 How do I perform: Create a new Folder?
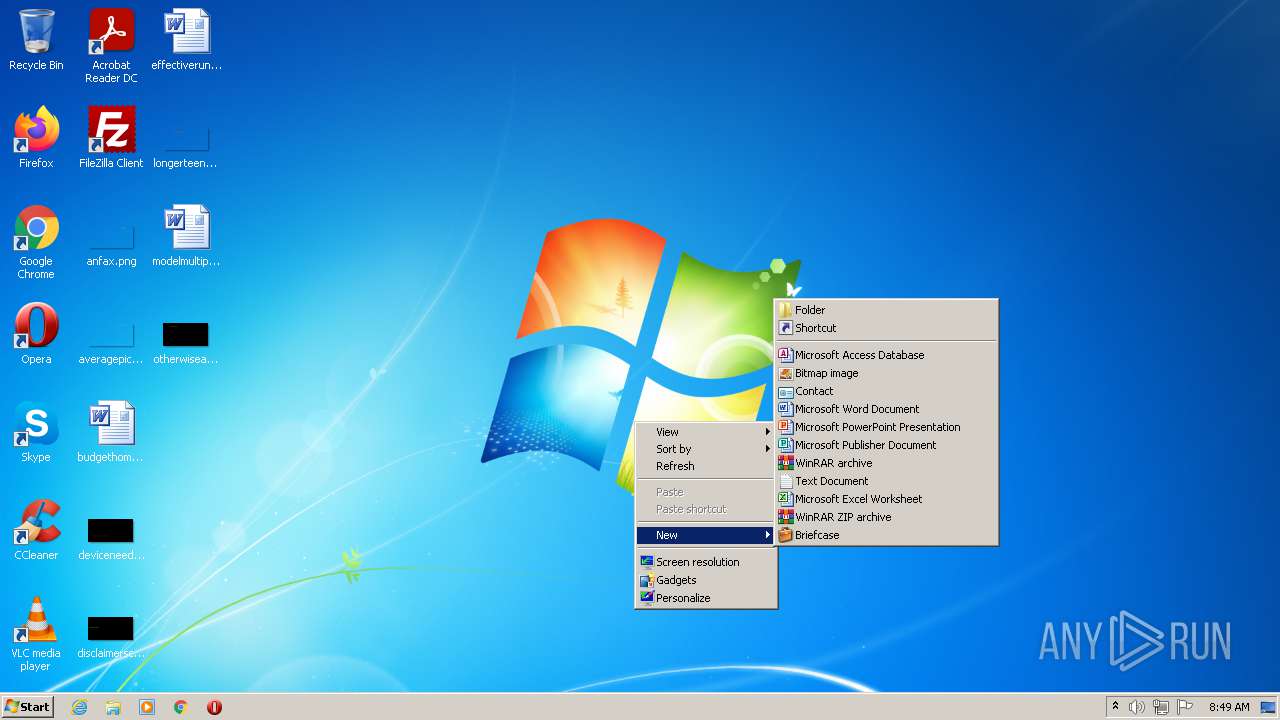click(x=886, y=310)
